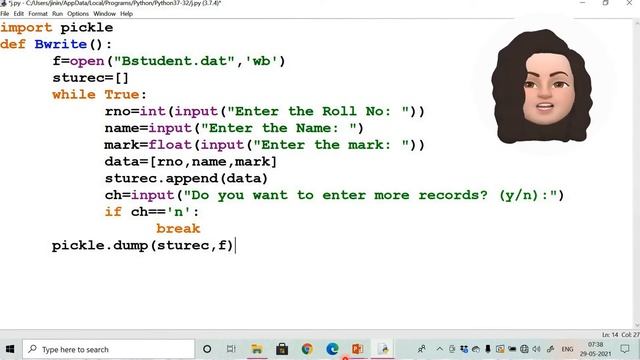Screen dimensions: 640x360
Task: Click the 'Ln: 14' status indicator
Action: (610, 335)
